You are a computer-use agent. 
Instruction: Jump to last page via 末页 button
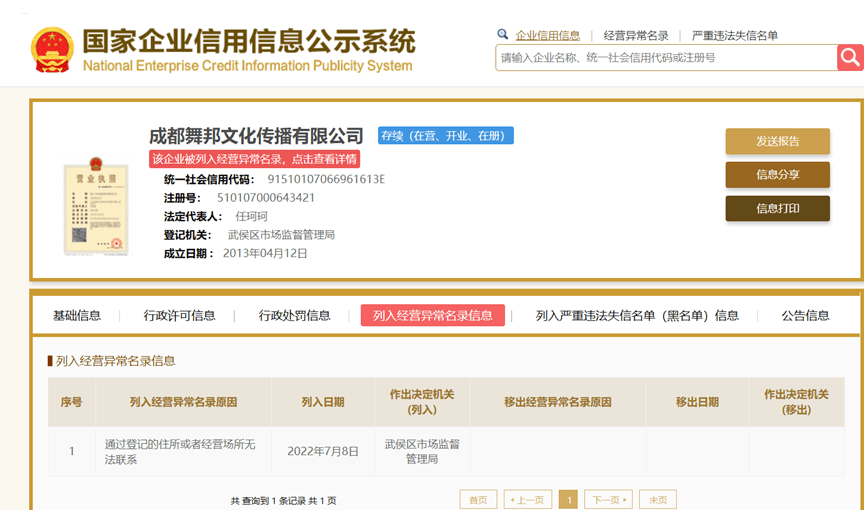(658, 500)
